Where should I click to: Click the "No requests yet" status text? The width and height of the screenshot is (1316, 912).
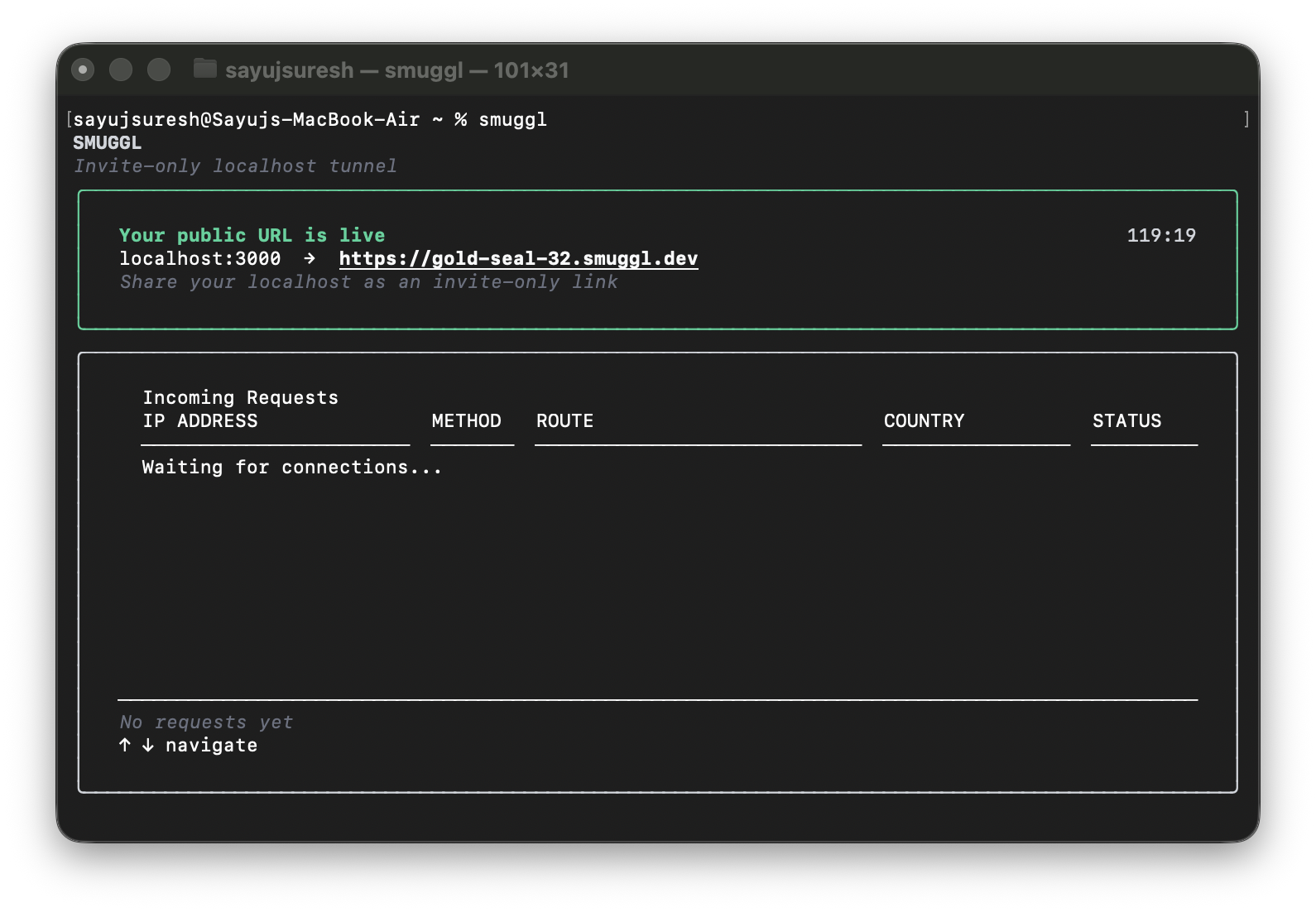pos(206,722)
